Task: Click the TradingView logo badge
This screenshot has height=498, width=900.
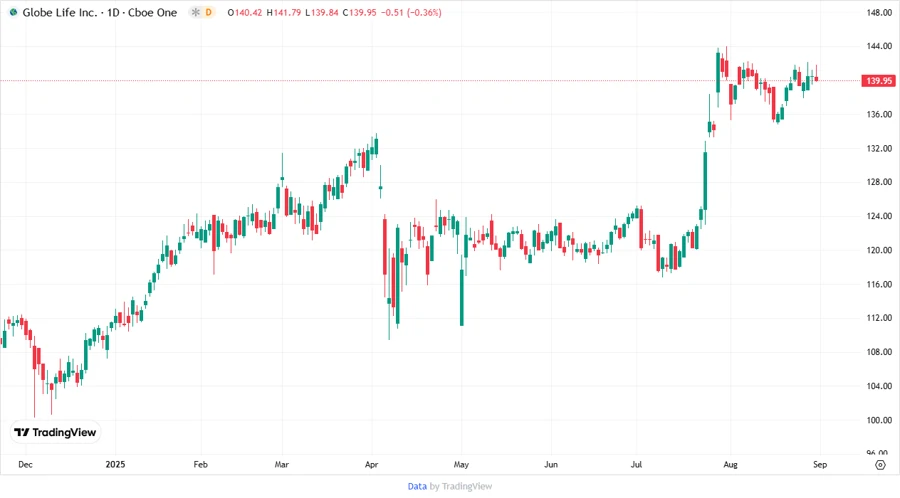Action: pyautogui.click(x=55, y=432)
